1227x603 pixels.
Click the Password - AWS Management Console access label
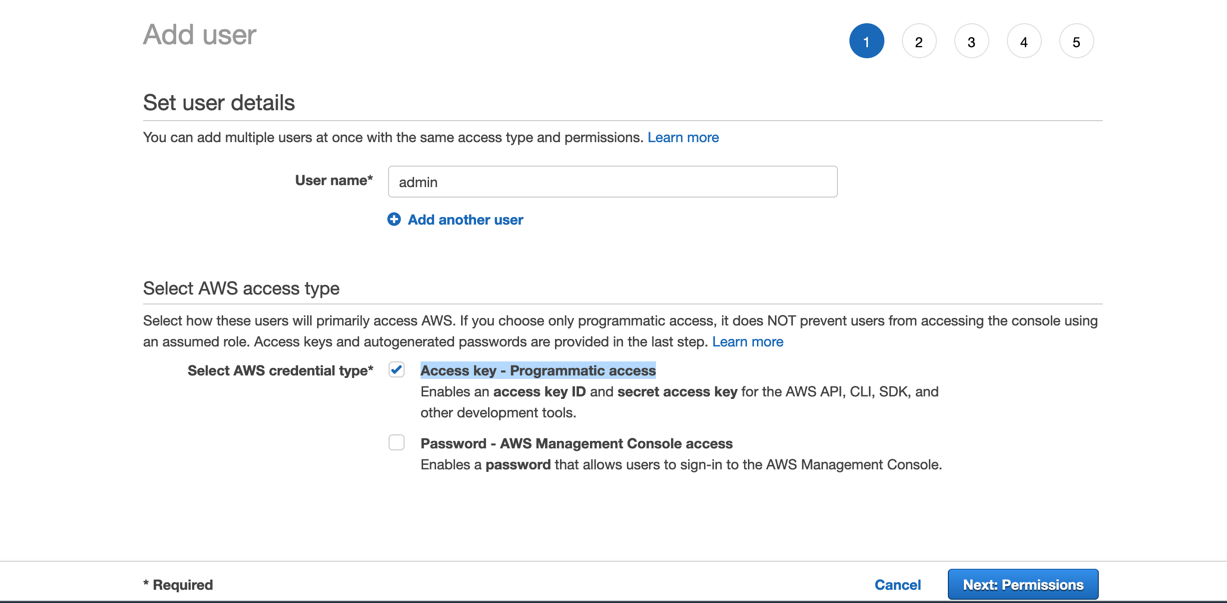pyautogui.click(x=575, y=443)
